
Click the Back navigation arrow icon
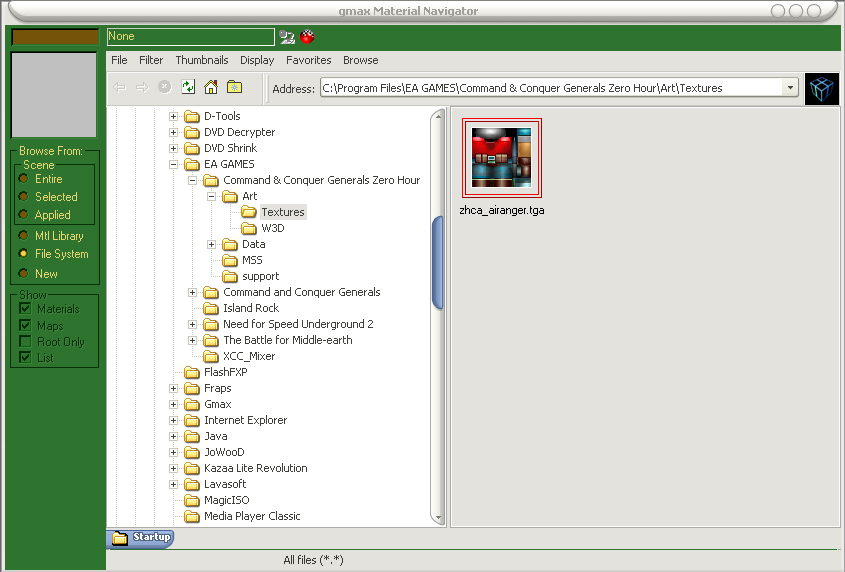coord(120,87)
